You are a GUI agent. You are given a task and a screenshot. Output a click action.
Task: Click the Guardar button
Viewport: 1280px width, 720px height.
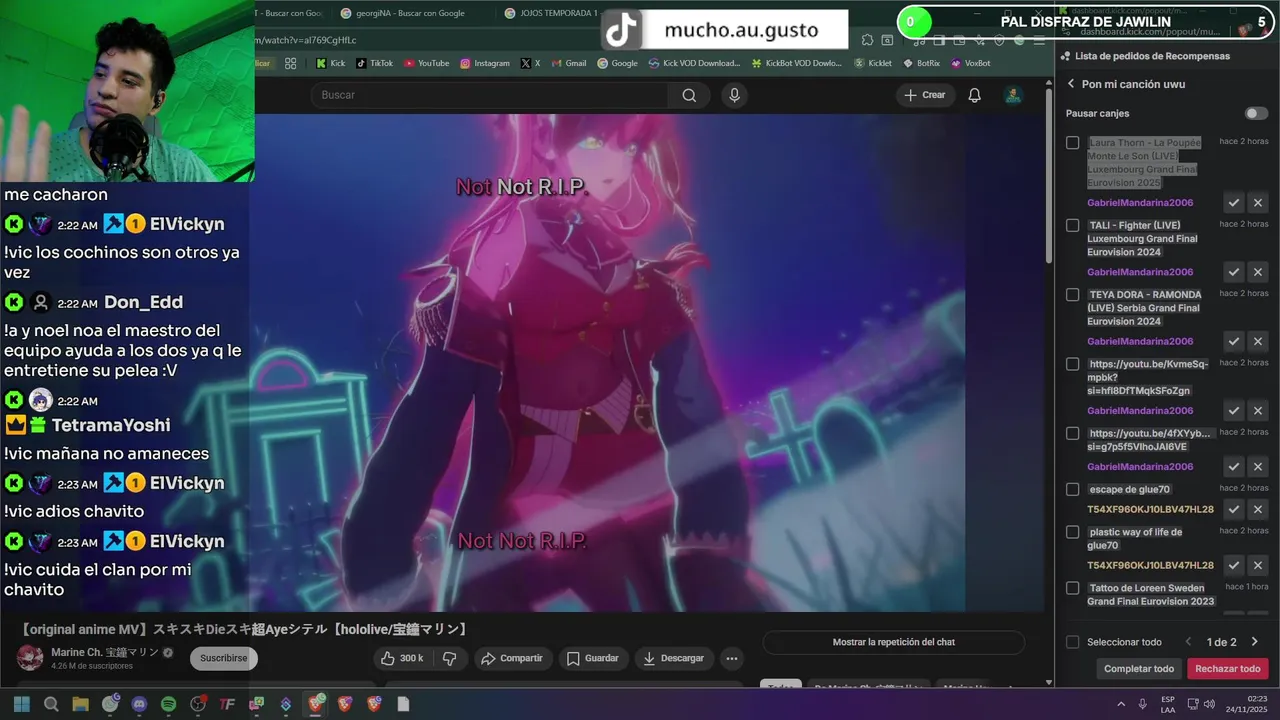593,658
